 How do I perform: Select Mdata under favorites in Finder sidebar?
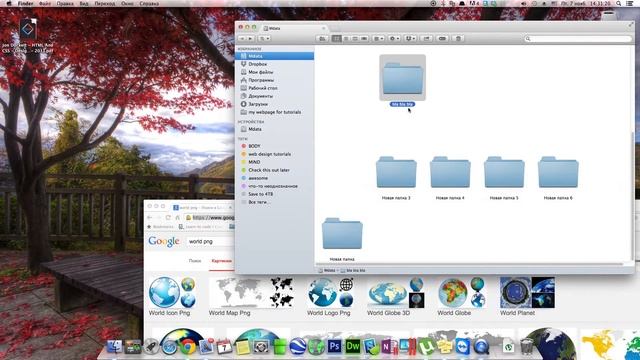coord(274,56)
